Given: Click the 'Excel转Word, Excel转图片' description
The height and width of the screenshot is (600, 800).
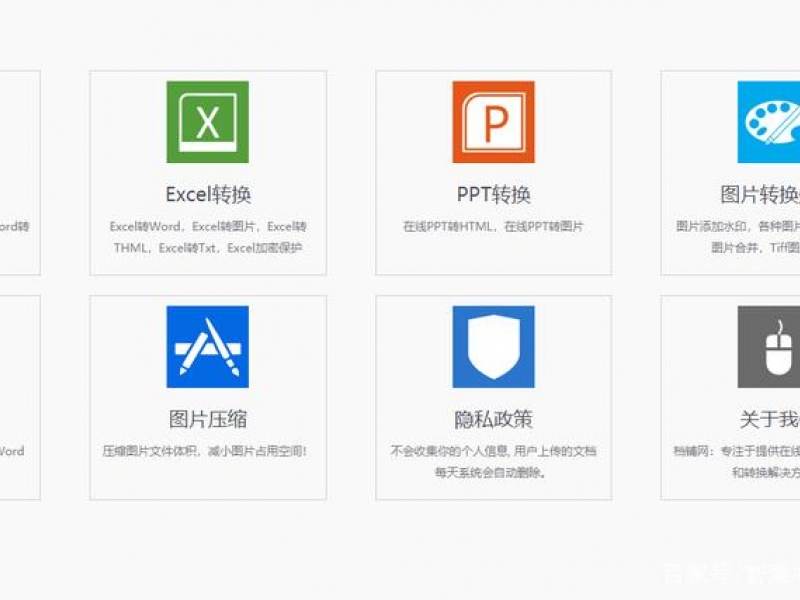Looking at the screenshot, I should point(208,226).
